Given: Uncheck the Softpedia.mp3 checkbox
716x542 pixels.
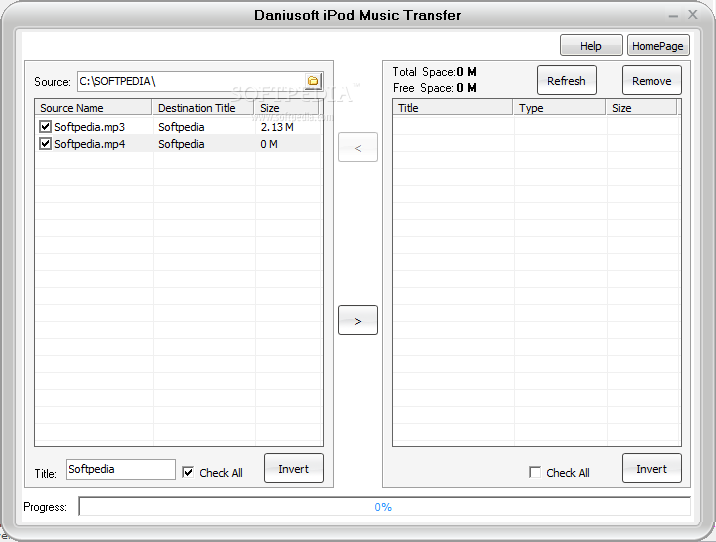Looking at the screenshot, I should [45, 127].
